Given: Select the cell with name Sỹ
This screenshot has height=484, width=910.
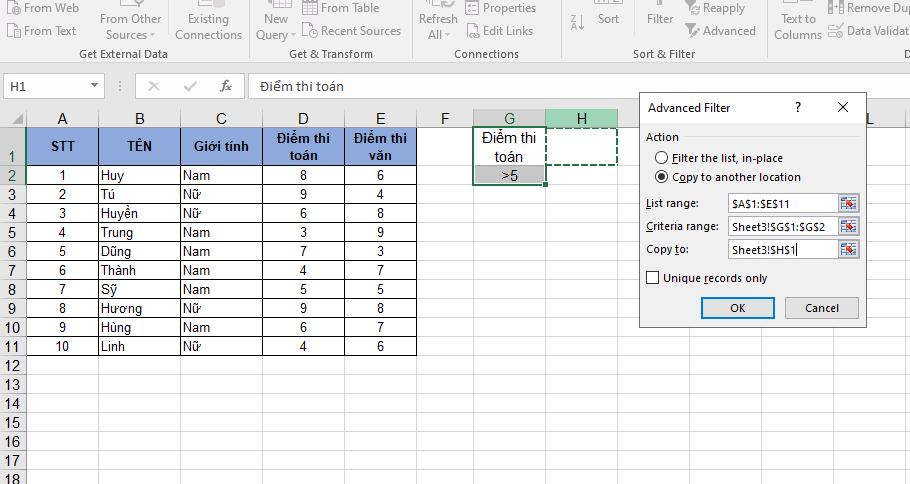Looking at the screenshot, I should pos(139,290).
